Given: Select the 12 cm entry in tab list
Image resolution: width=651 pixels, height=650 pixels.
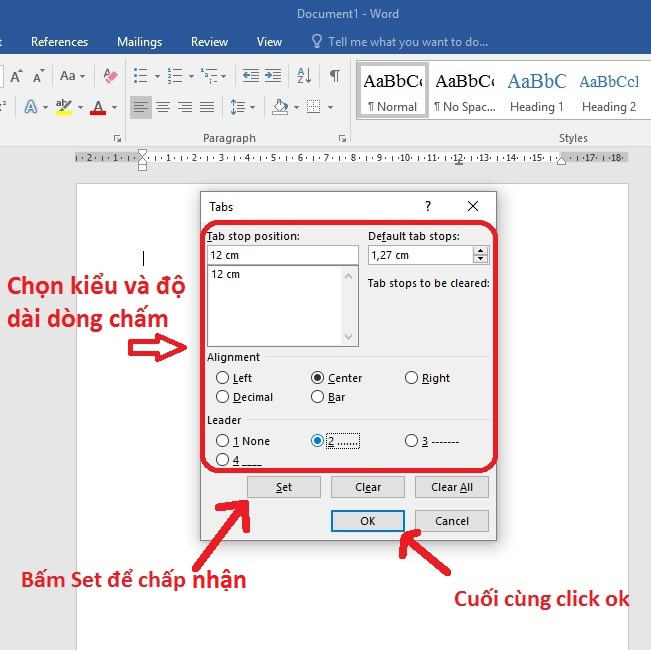Looking at the screenshot, I should click(x=225, y=274).
